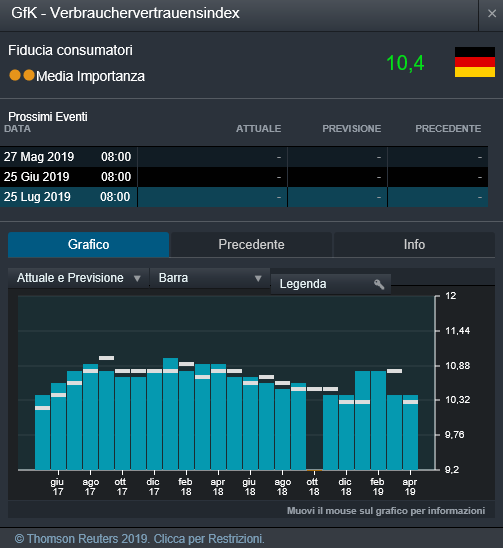Switch to the Precedente tab
The width and height of the screenshot is (503, 548).
pyautogui.click(x=251, y=244)
